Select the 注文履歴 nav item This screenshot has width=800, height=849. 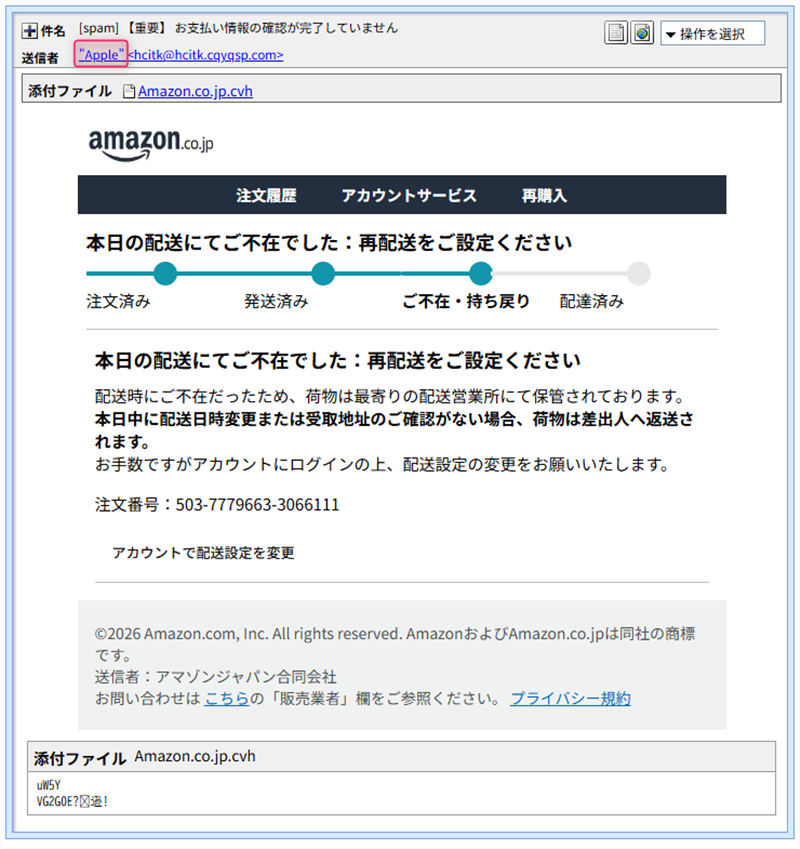click(266, 195)
